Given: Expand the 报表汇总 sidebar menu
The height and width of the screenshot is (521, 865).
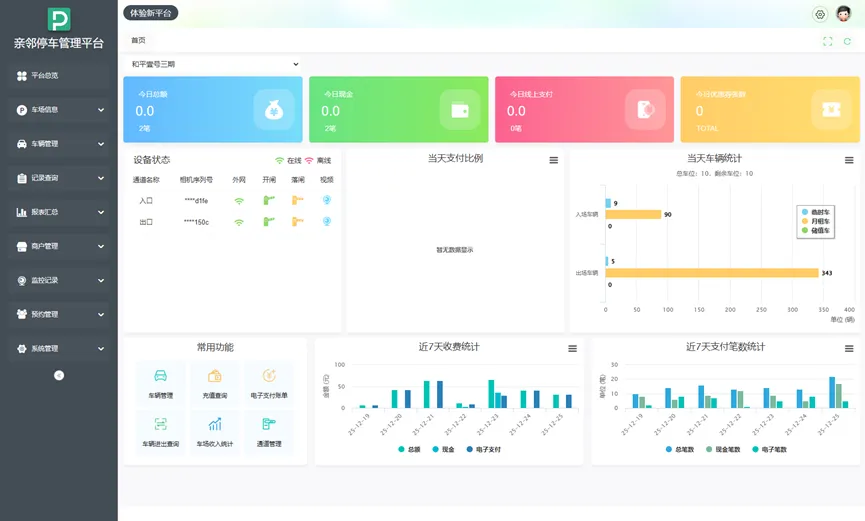Looking at the screenshot, I should 59,212.
